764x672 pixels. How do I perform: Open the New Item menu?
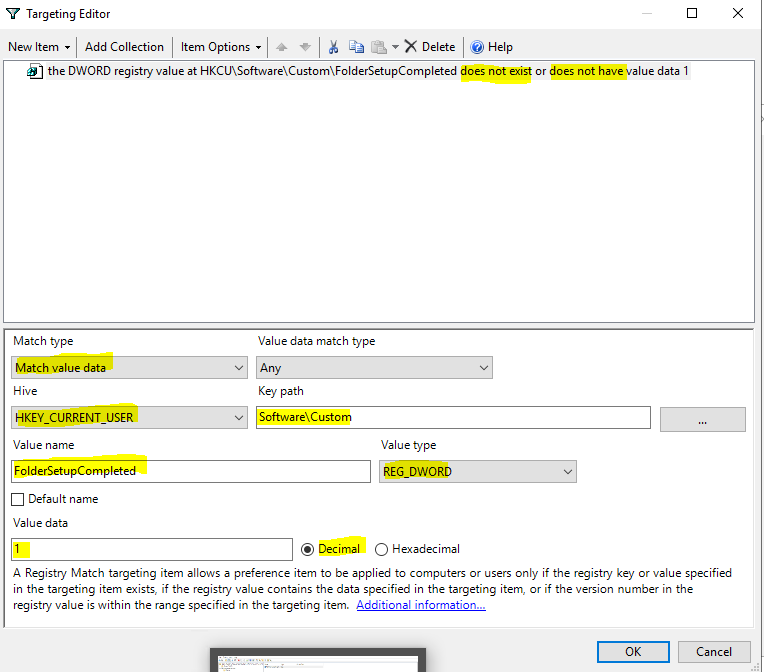(x=39, y=47)
